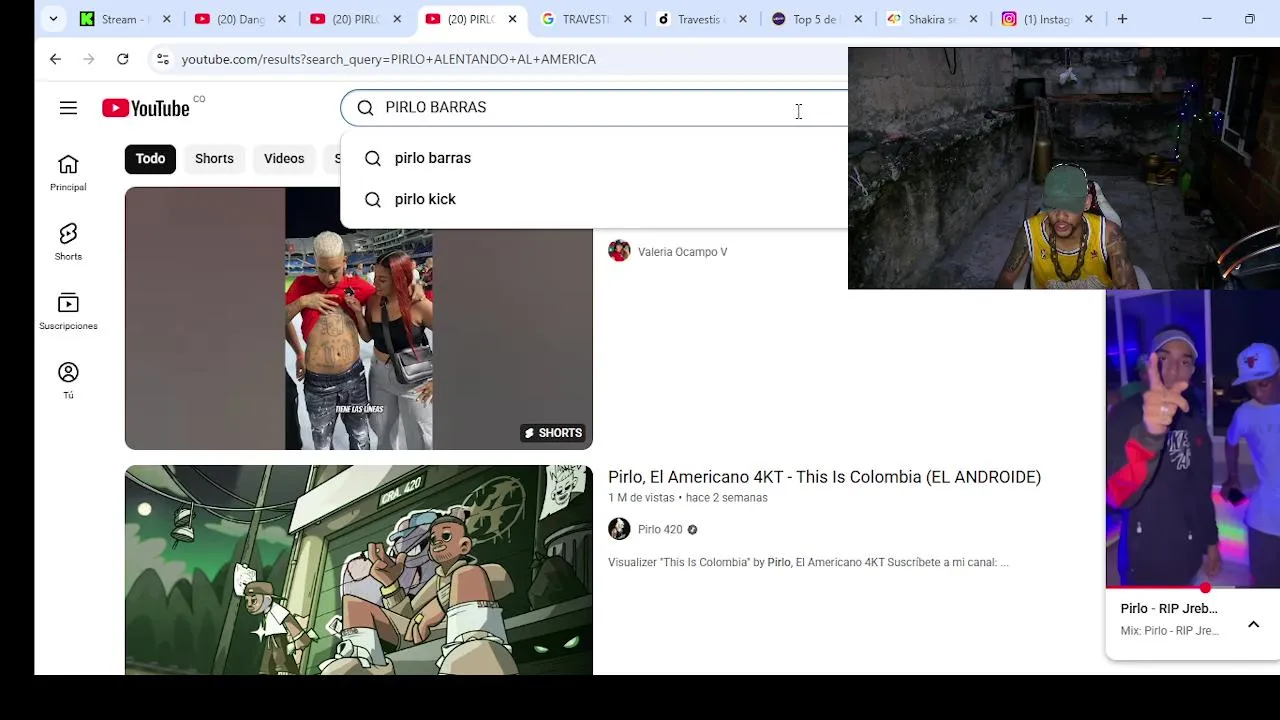
Task: Click 'Mix: Pirlo - RIP Jre...' playlist text
Action: (1169, 631)
